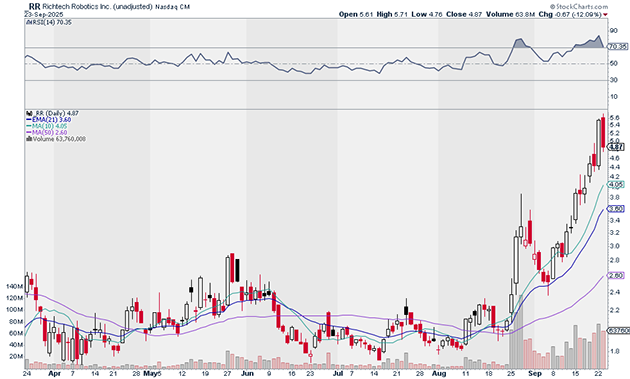Click the volume value tag on right axis
Image resolution: width=630 pixels, height=379 pixels.
(619, 330)
